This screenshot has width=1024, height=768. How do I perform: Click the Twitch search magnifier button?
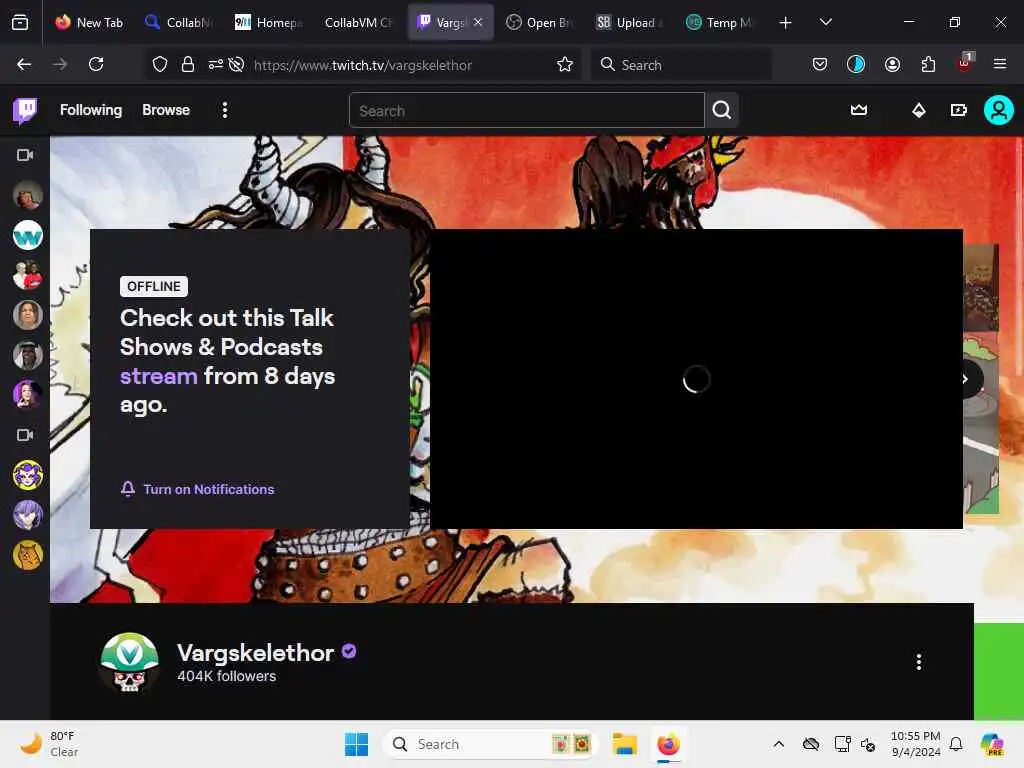[722, 110]
